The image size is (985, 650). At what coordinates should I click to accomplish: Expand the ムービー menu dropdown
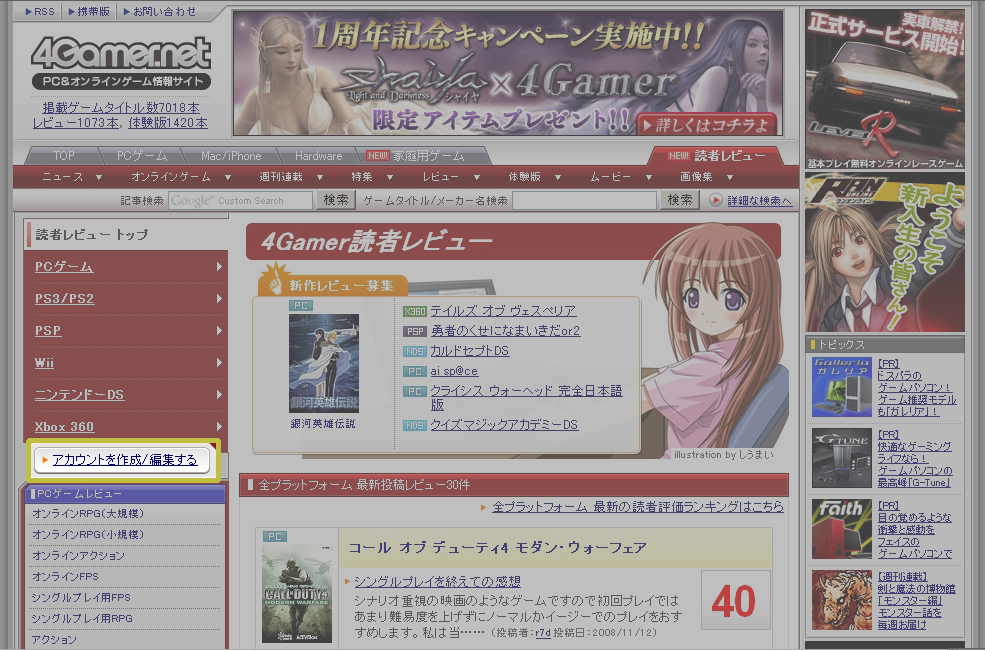649,178
